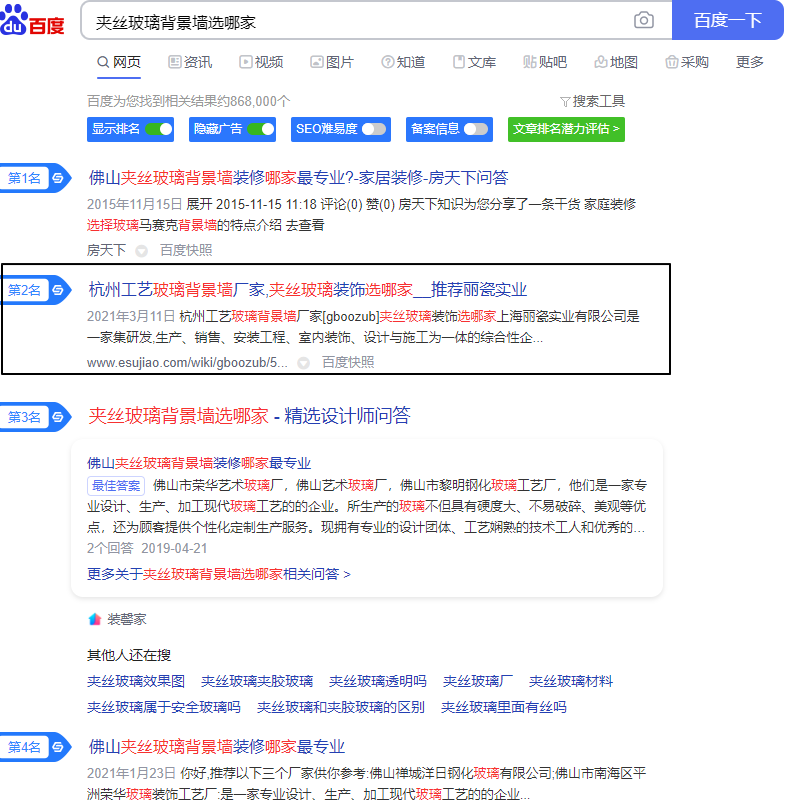Screen dimensions: 800x800
Task: Click the Baidu logo
Action: (32, 20)
